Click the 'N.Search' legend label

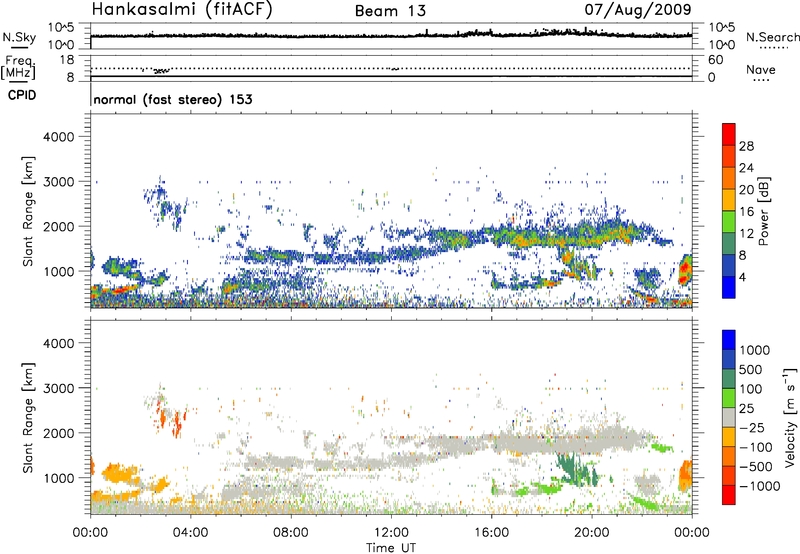click(772, 37)
